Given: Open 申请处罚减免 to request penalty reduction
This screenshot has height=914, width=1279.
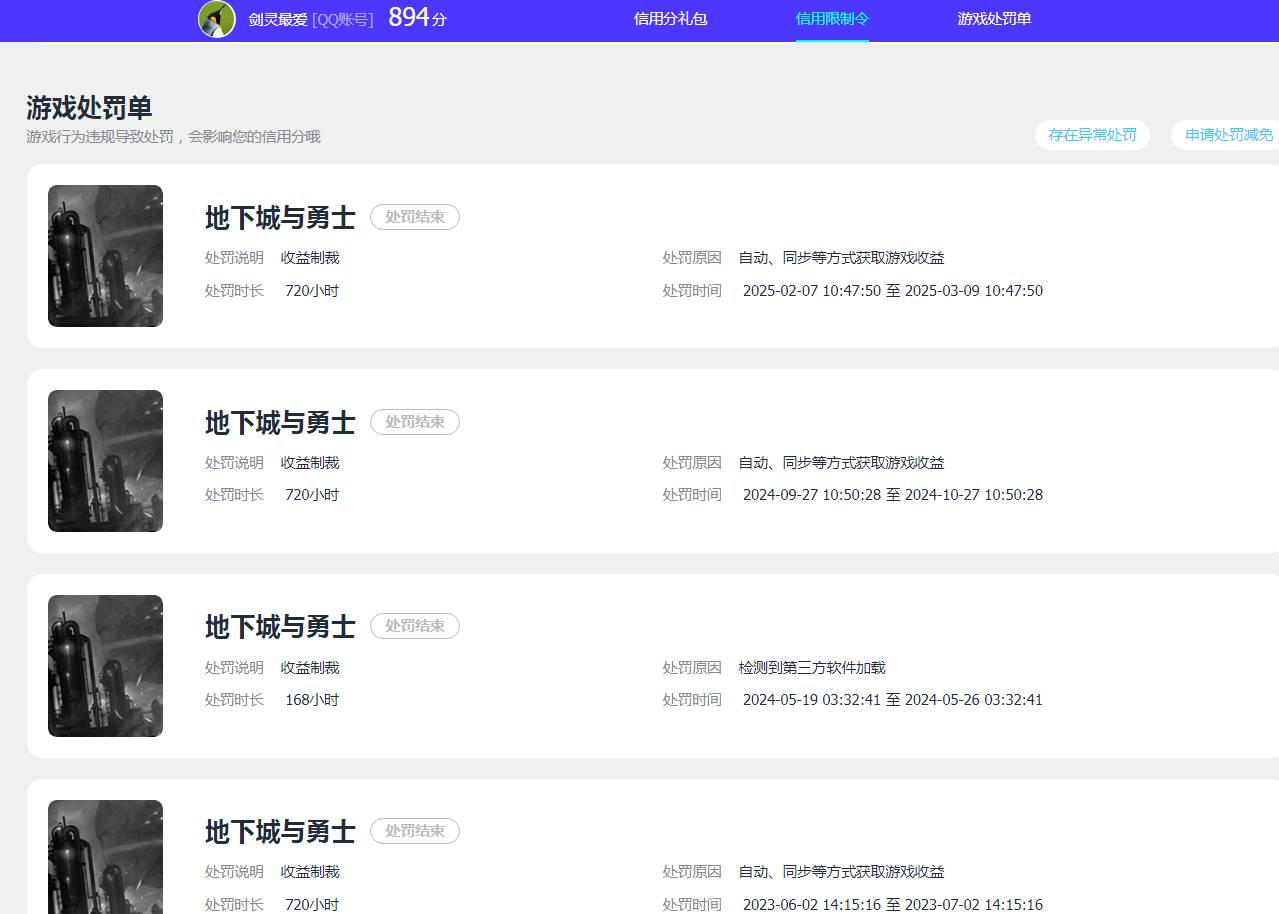Looking at the screenshot, I should 1227,134.
